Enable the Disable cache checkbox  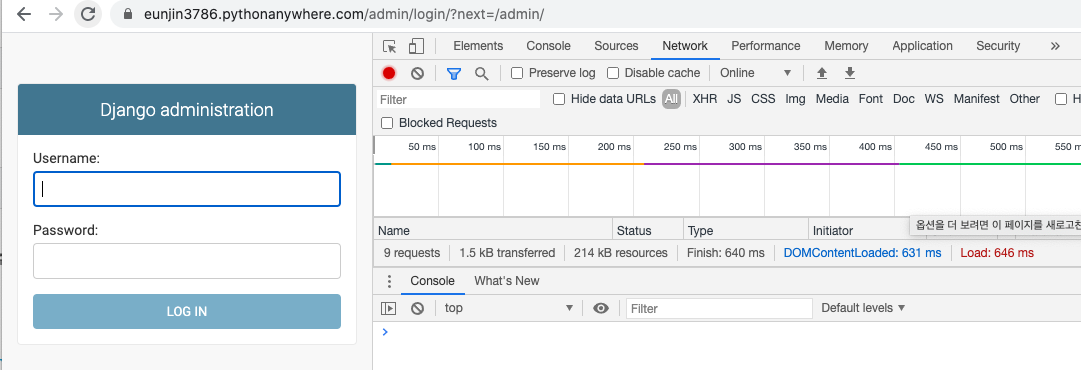click(x=612, y=73)
